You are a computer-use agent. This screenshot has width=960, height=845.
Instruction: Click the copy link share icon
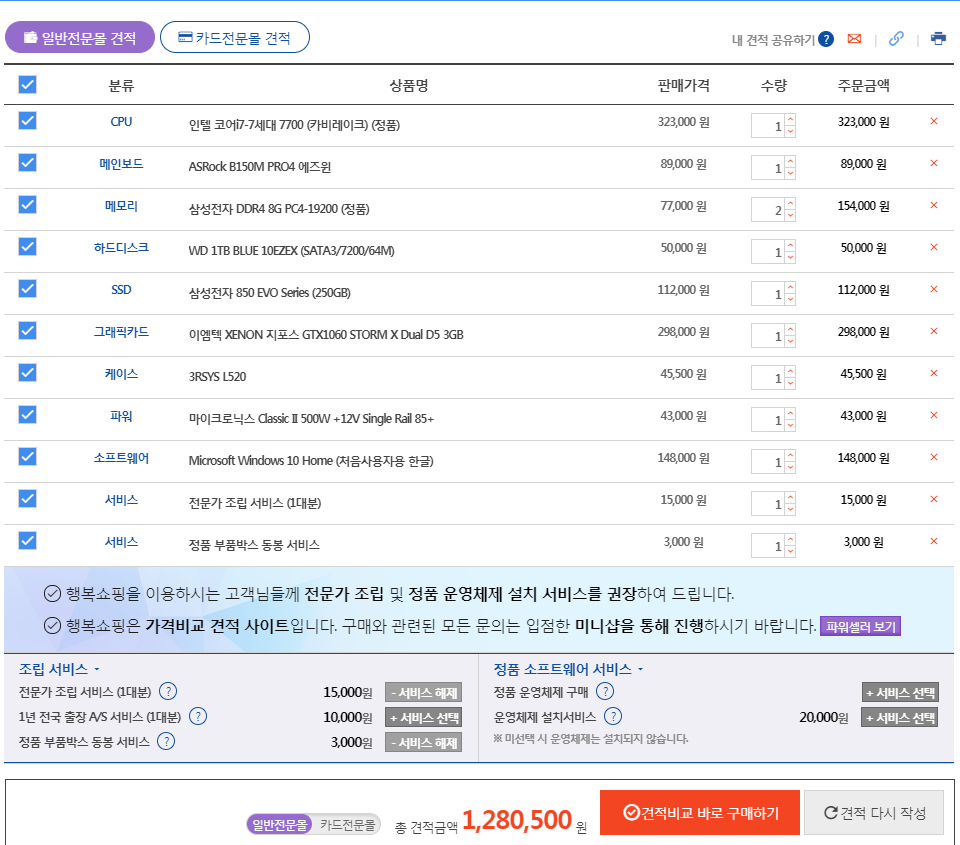pos(896,39)
